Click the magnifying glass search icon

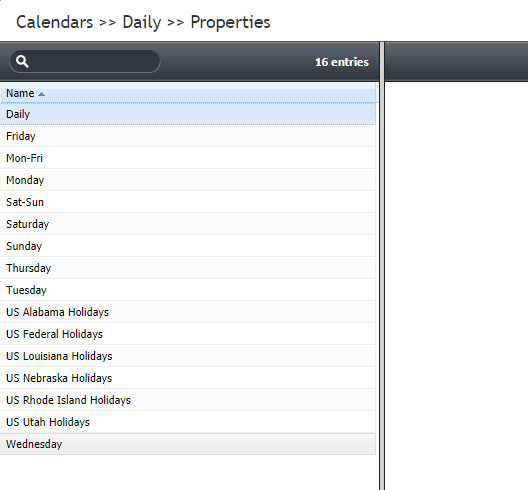click(x=22, y=61)
